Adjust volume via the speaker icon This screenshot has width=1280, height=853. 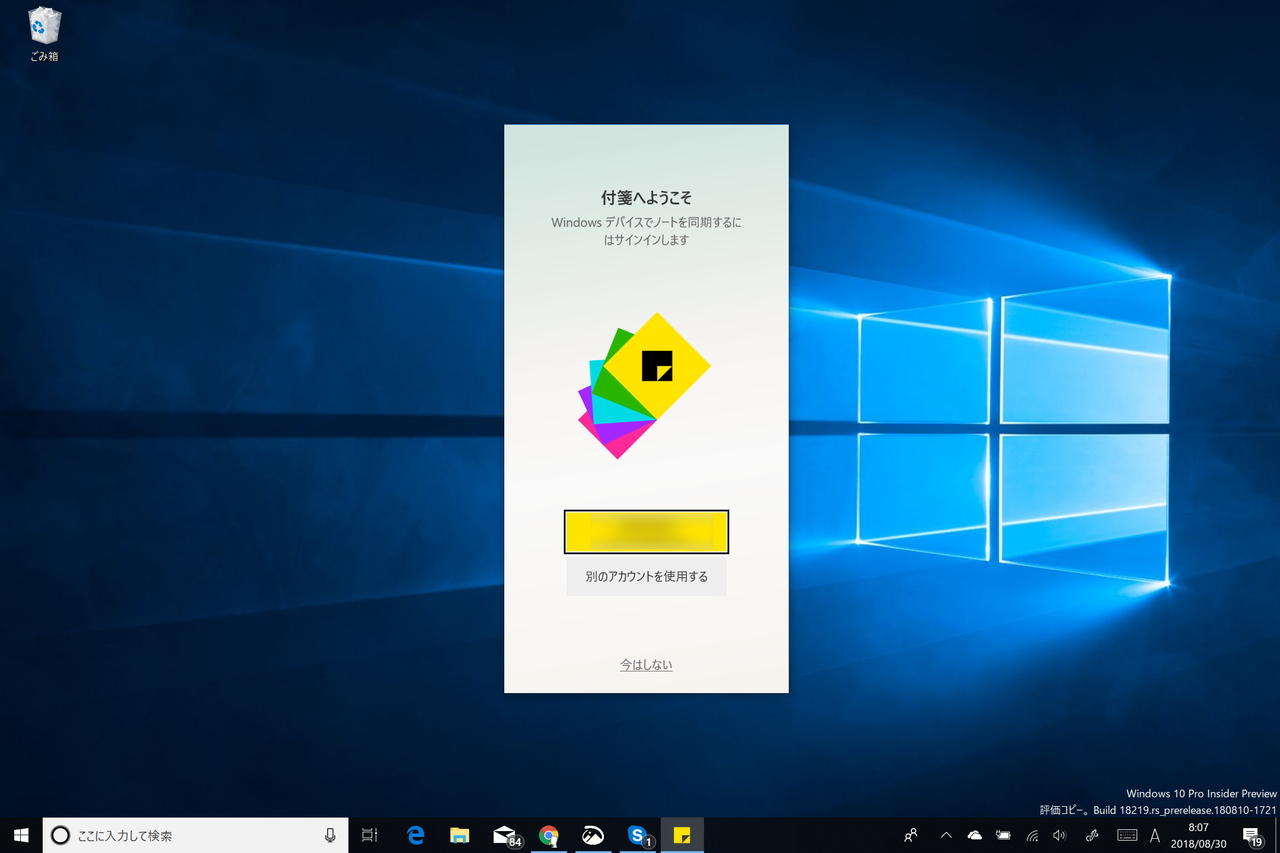(1060, 835)
